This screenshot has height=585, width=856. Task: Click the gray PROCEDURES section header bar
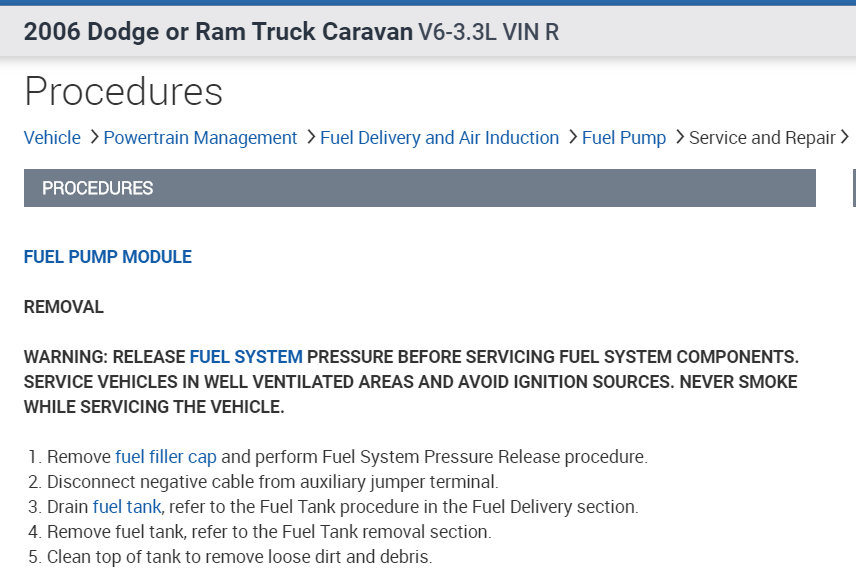pyautogui.click(x=419, y=188)
